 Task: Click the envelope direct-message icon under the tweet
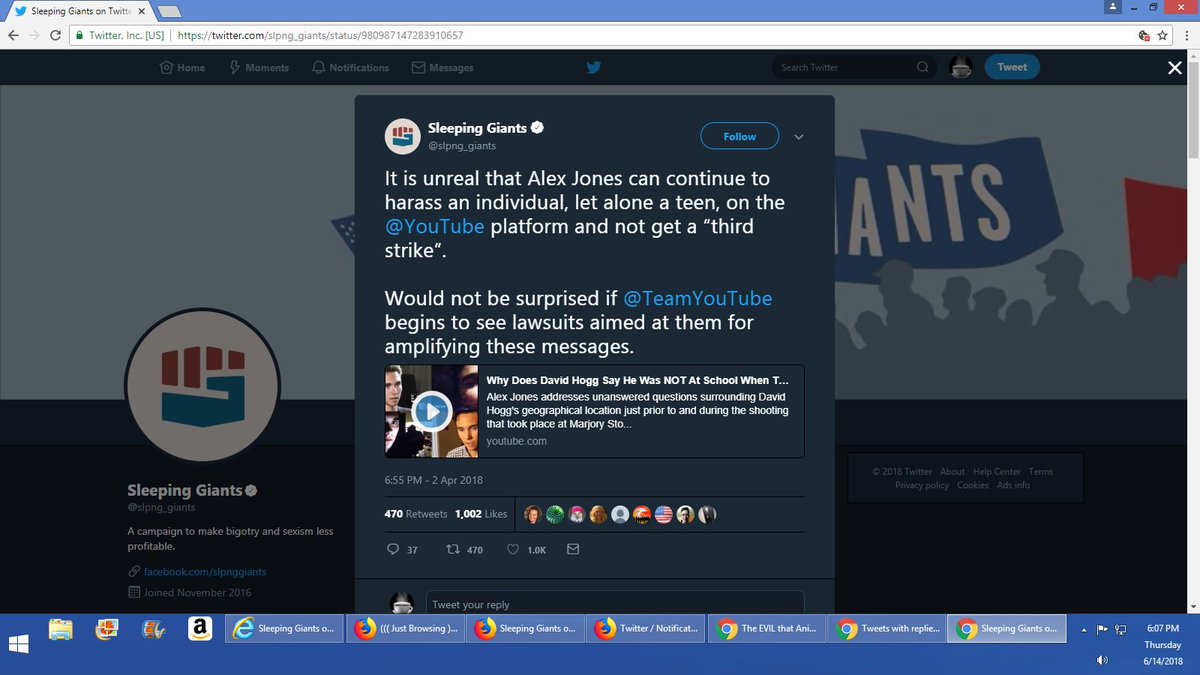[573, 549]
